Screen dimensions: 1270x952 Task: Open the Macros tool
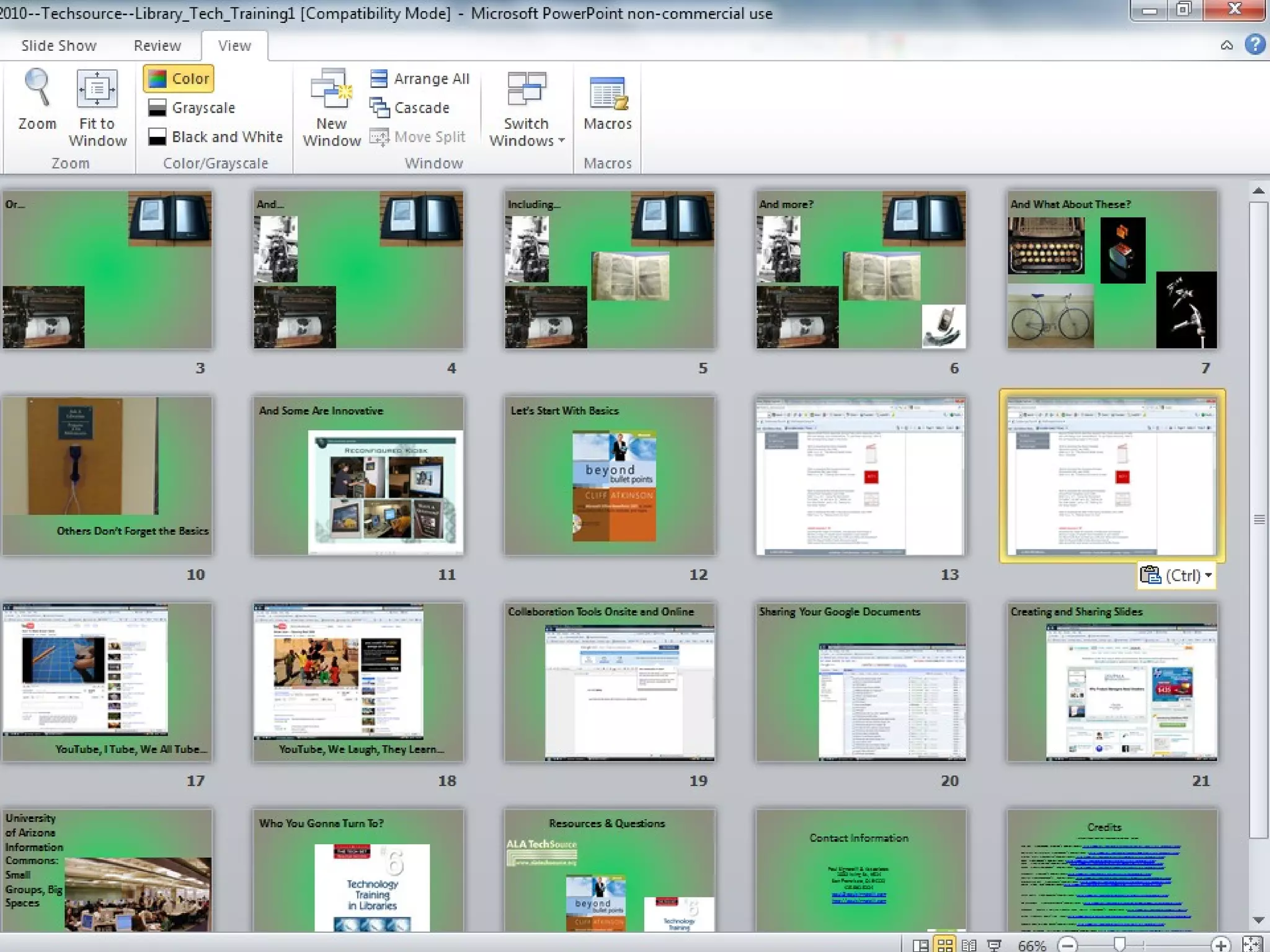point(607,104)
